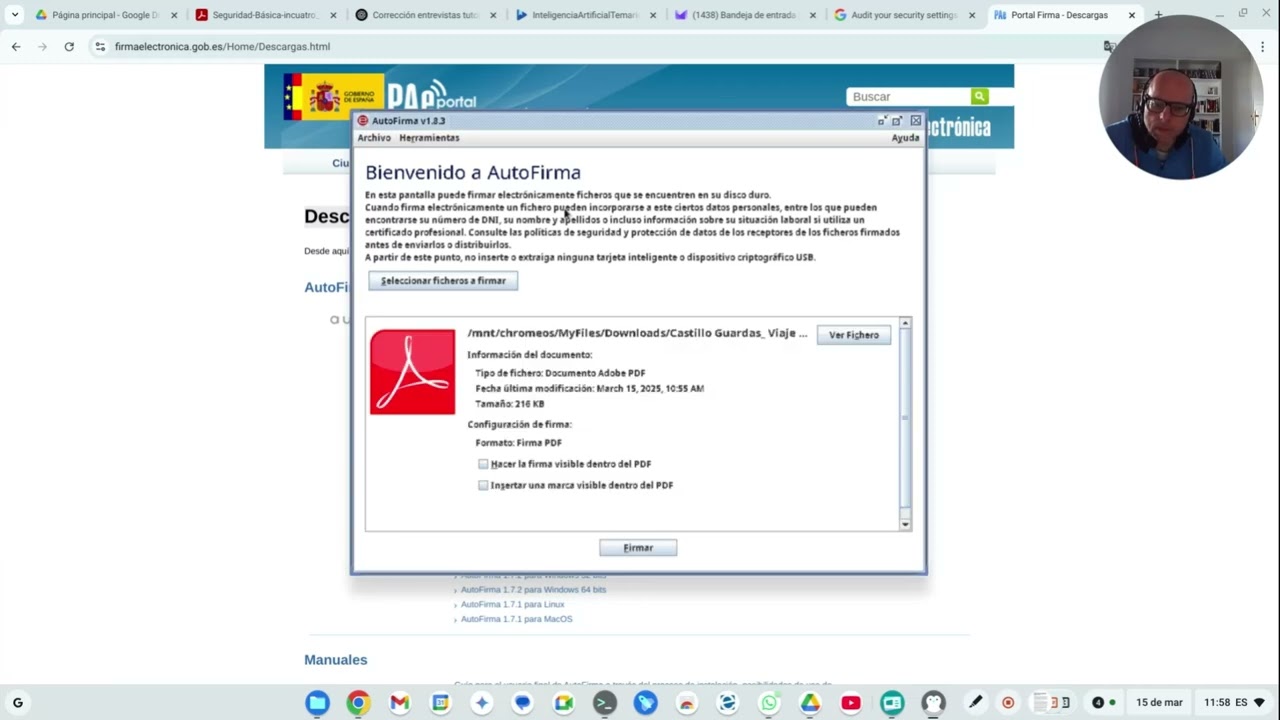The width and height of the screenshot is (1280, 720).
Task: Click the document panel scroll down arrow
Action: (905, 524)
